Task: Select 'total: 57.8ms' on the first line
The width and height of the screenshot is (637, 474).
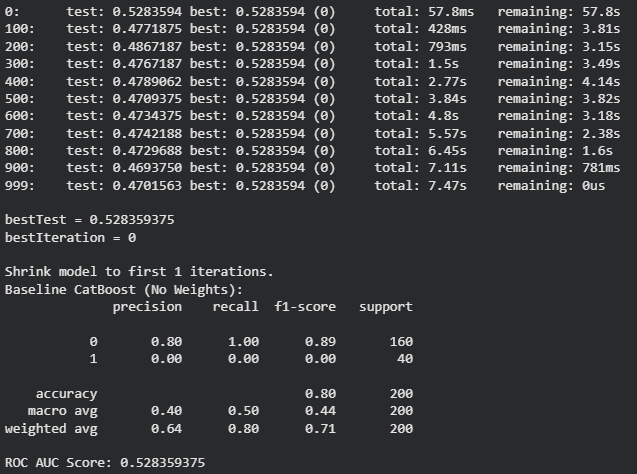Action: click(x=424, y=12)
